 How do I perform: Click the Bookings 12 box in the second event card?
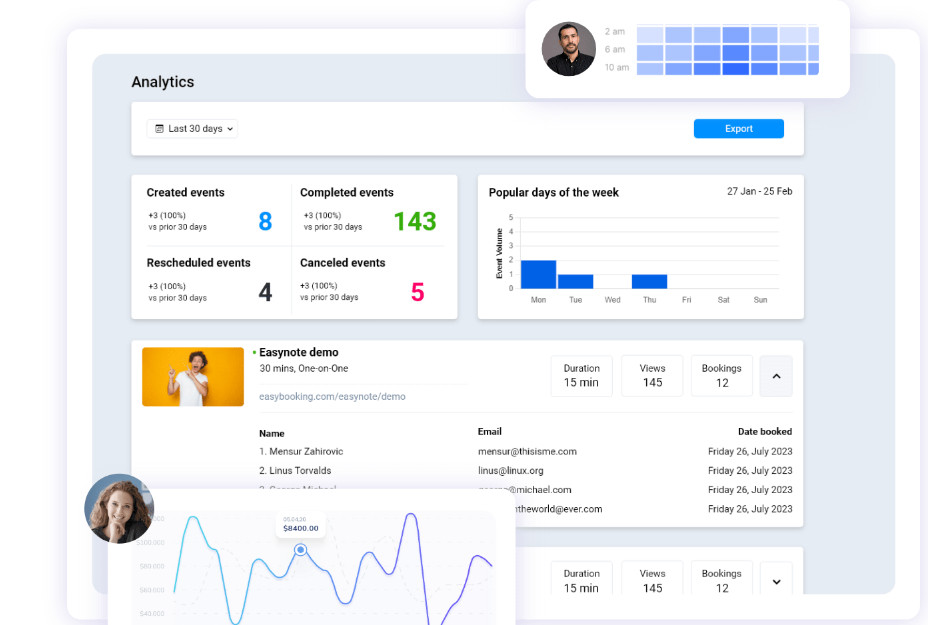click(721, 580)
